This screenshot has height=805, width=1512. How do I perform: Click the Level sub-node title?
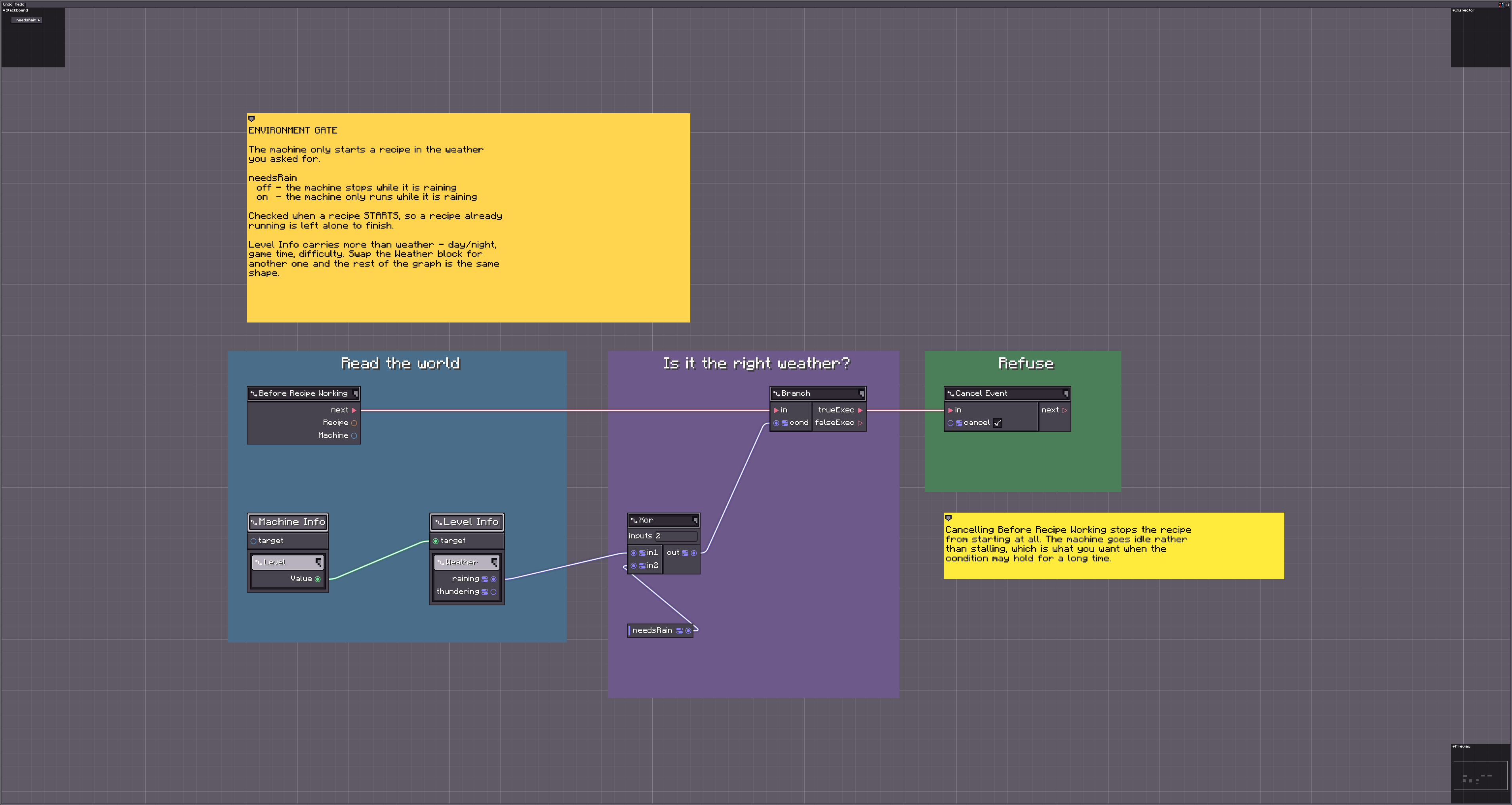tap(275, 563)
